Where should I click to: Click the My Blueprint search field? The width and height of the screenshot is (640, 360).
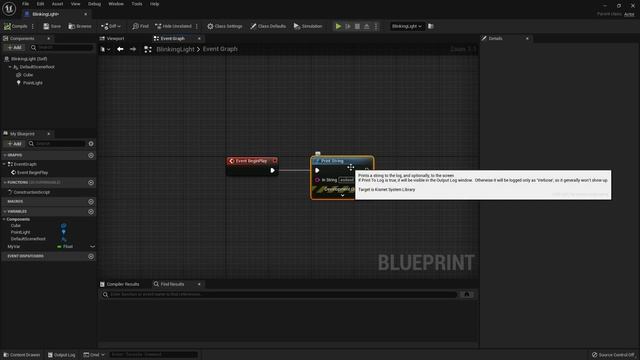57,144
